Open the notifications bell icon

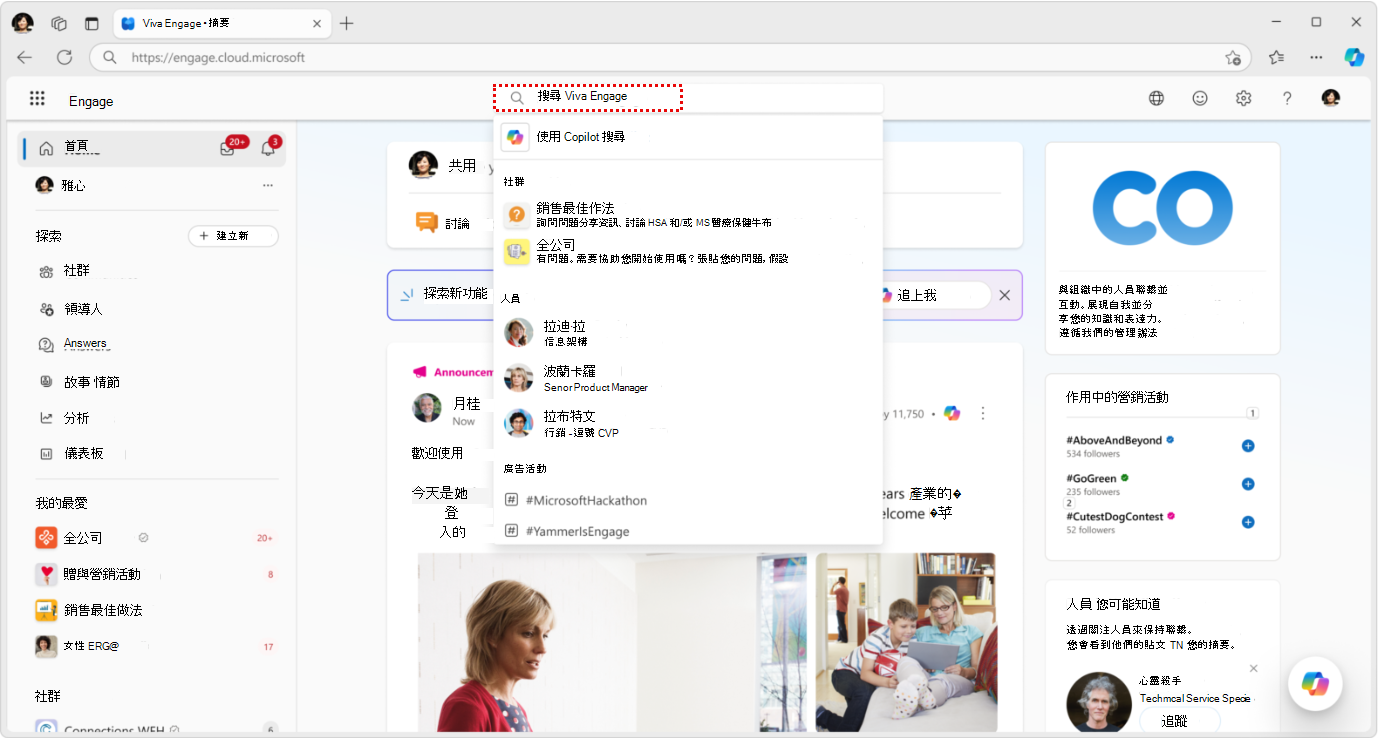268,148
